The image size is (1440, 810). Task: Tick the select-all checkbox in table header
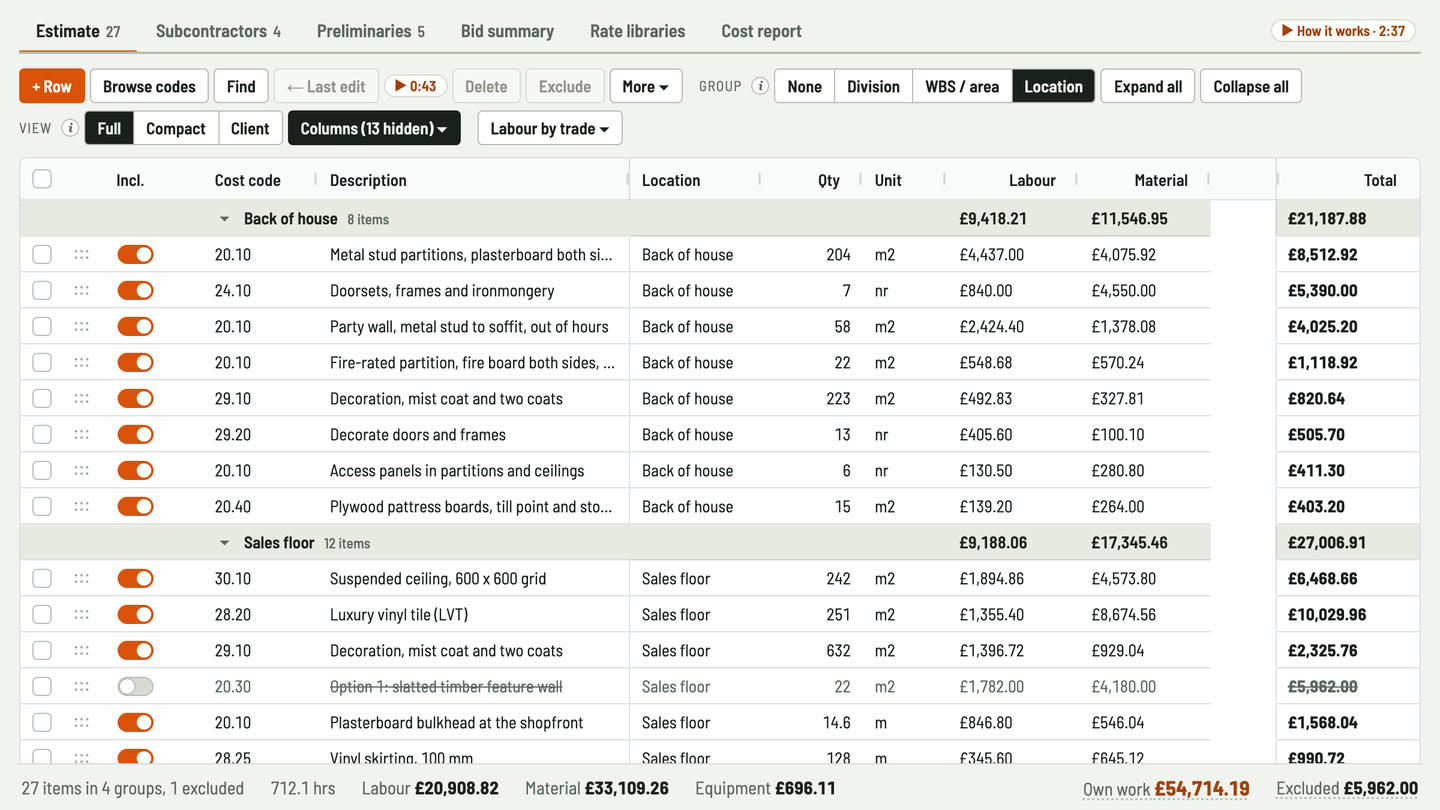click(x=42, y=180)
